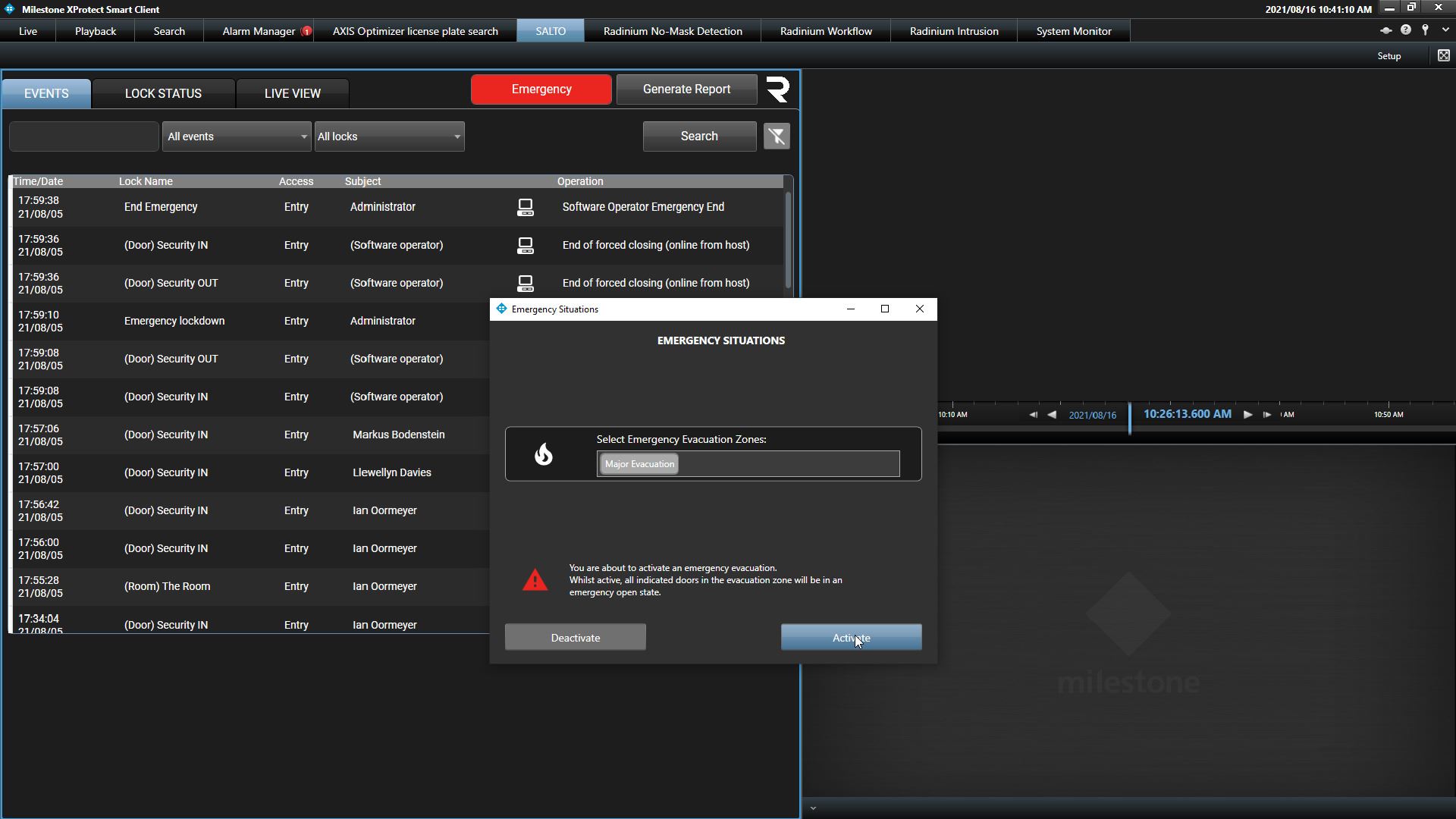Click the 10:26:13.600 AM time display
Screen dimensions: 1456x819
(1188, 414)
